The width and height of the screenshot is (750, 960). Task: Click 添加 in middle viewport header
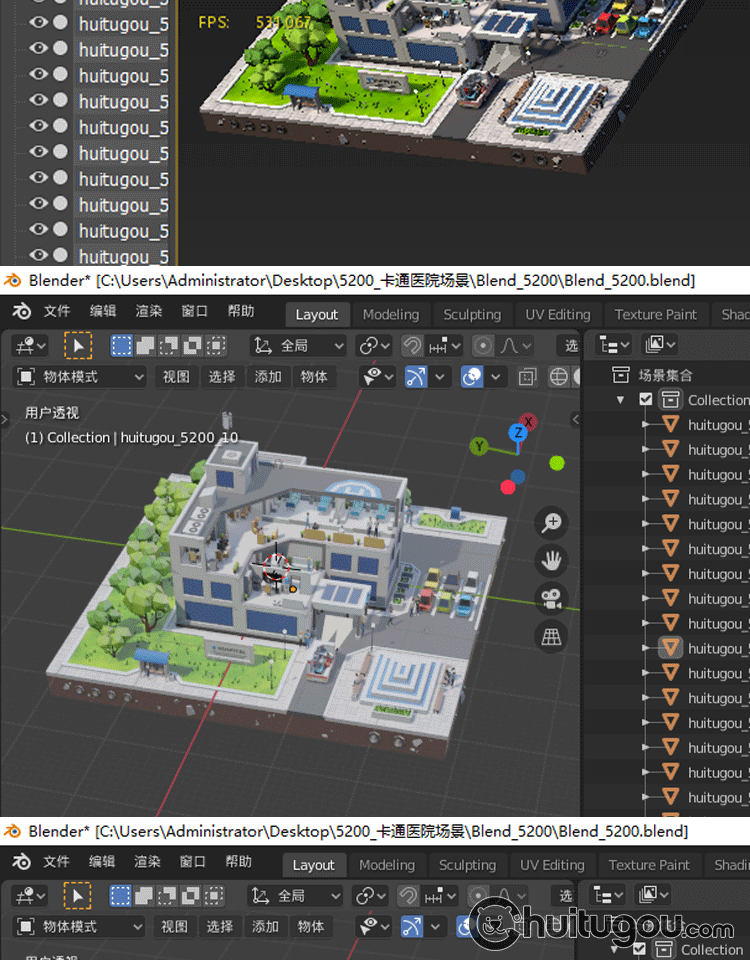coord(268,377)
